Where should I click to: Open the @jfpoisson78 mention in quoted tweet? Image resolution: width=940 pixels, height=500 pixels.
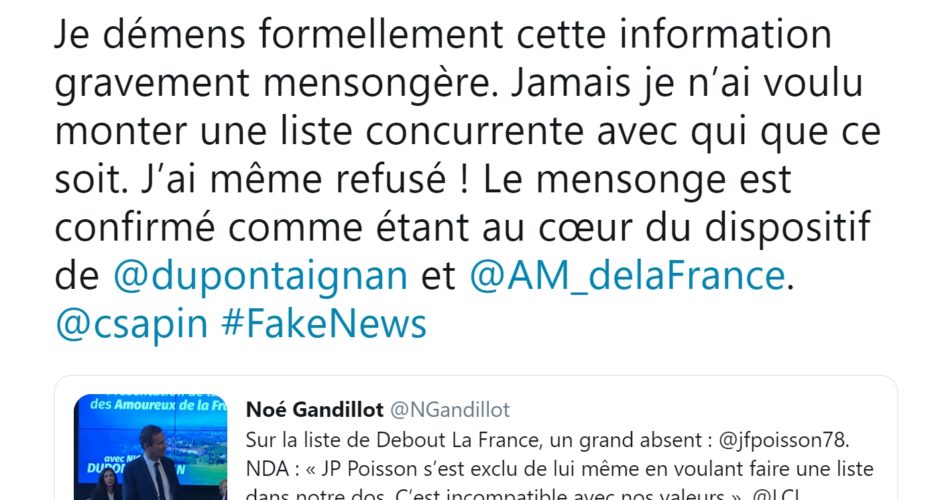(x=783, y=440)
